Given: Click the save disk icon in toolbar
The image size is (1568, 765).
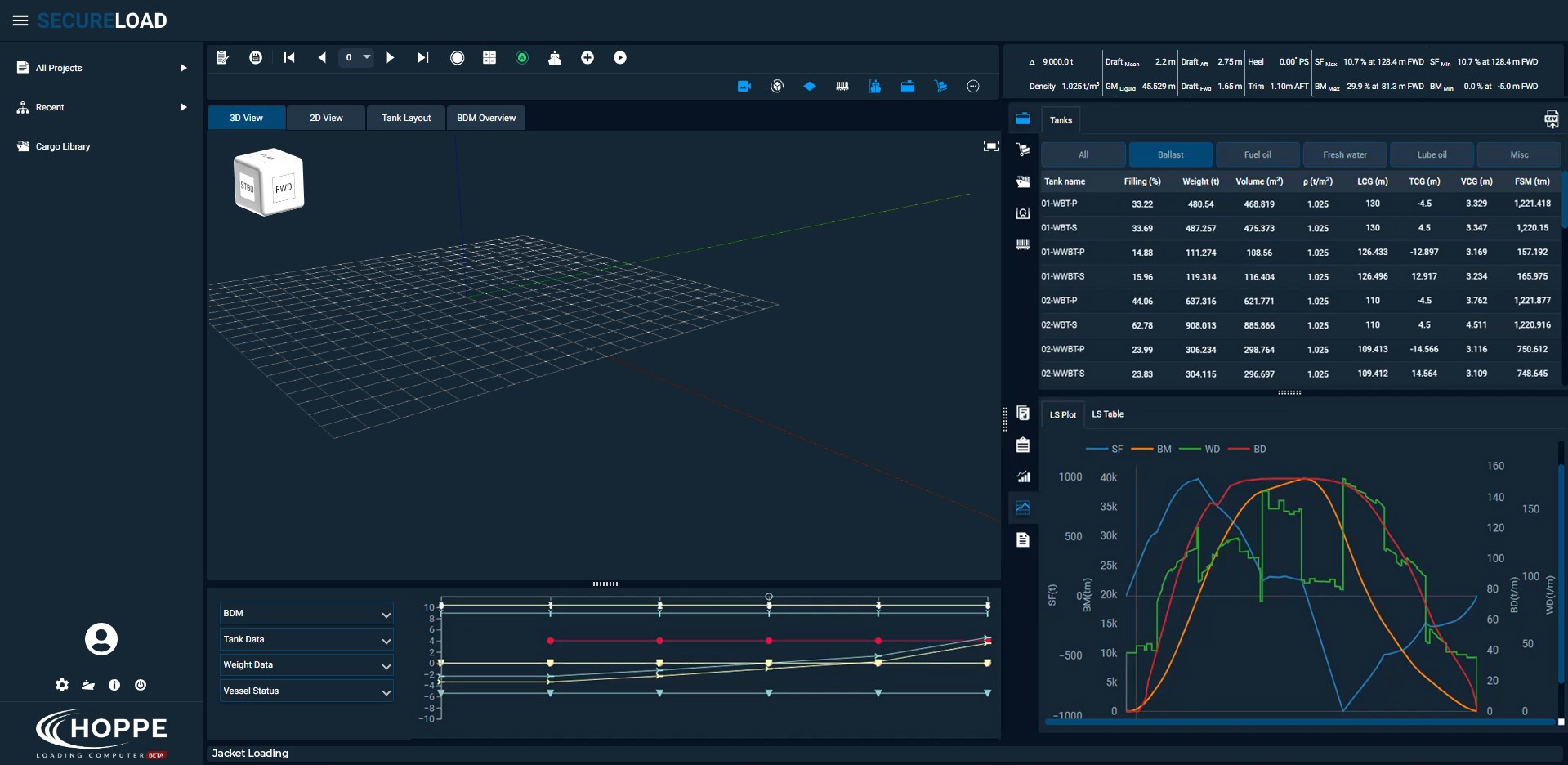Looking at the screenshot, I should pyautogui.click(x=256, y=58).
